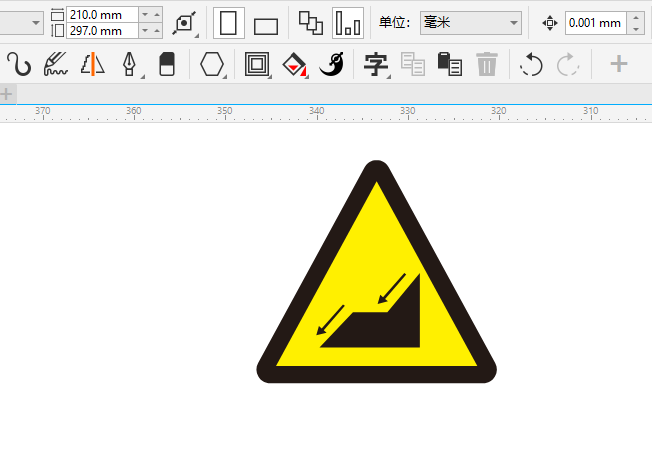Select the upper falling arrow shape
Image resolution: width=652 pixels, height=464 pixels.
tap(391, 289)
